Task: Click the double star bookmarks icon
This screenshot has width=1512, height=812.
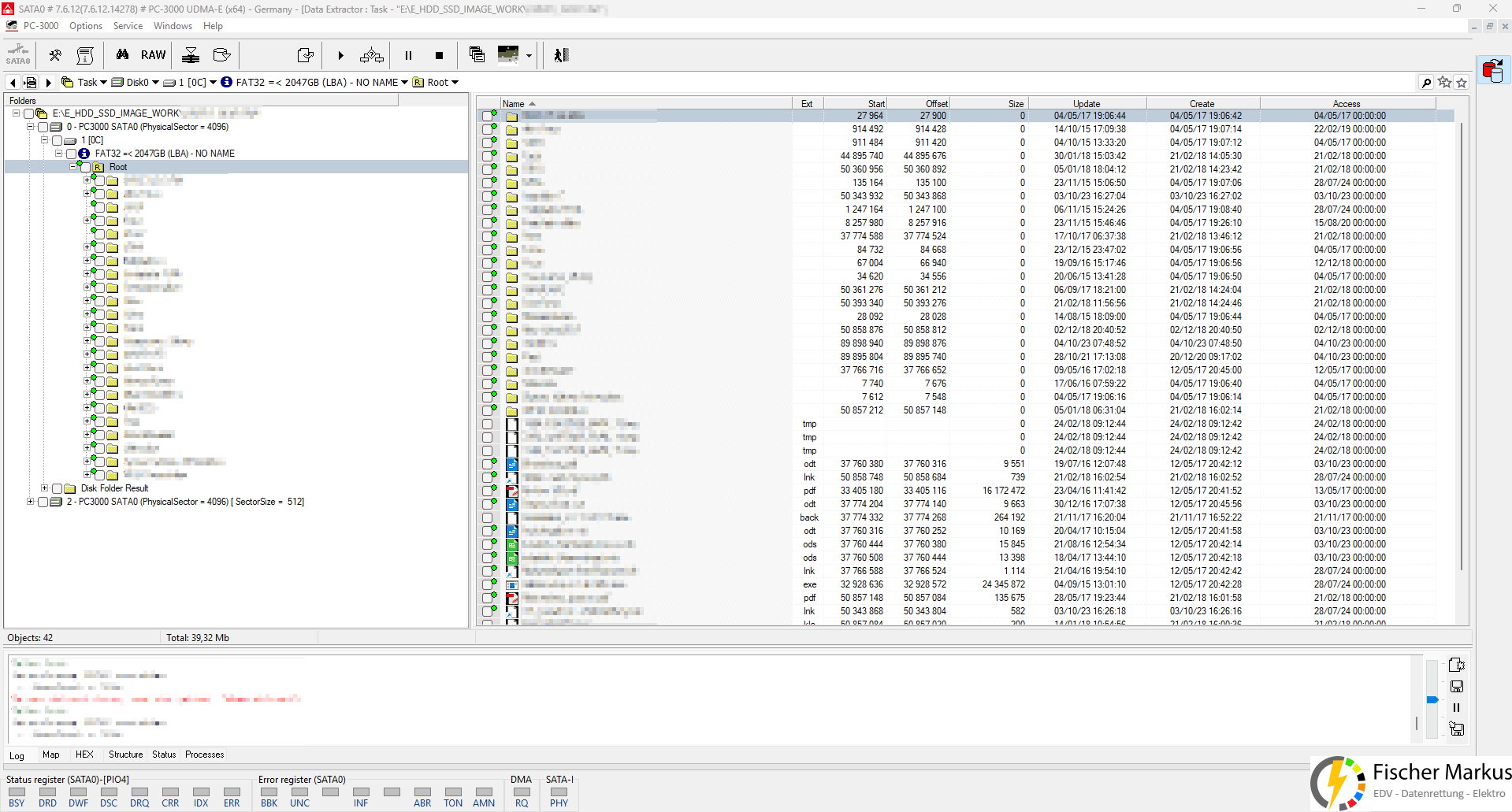Action: click(x=1444, y=83)
